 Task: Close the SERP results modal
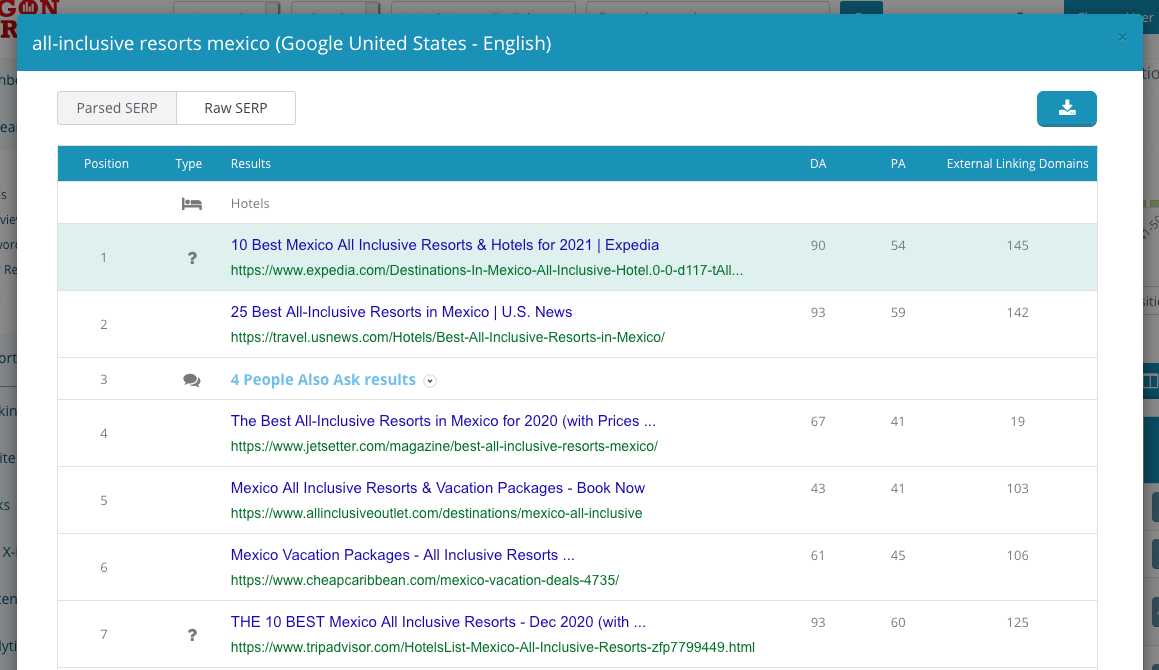click(1122, 37)
